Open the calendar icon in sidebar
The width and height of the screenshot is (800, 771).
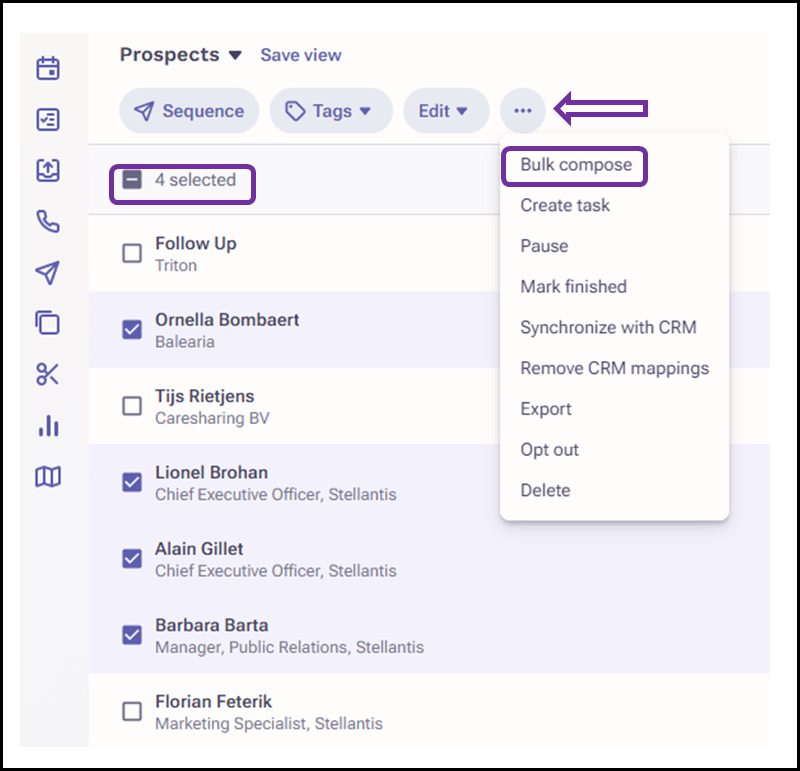coord(48,68)
